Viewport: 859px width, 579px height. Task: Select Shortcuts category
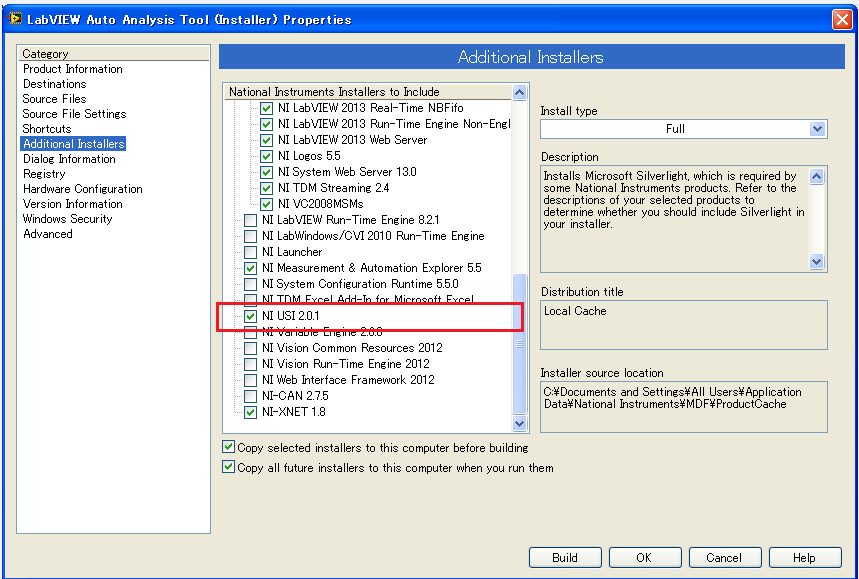(x=47, y=129)
